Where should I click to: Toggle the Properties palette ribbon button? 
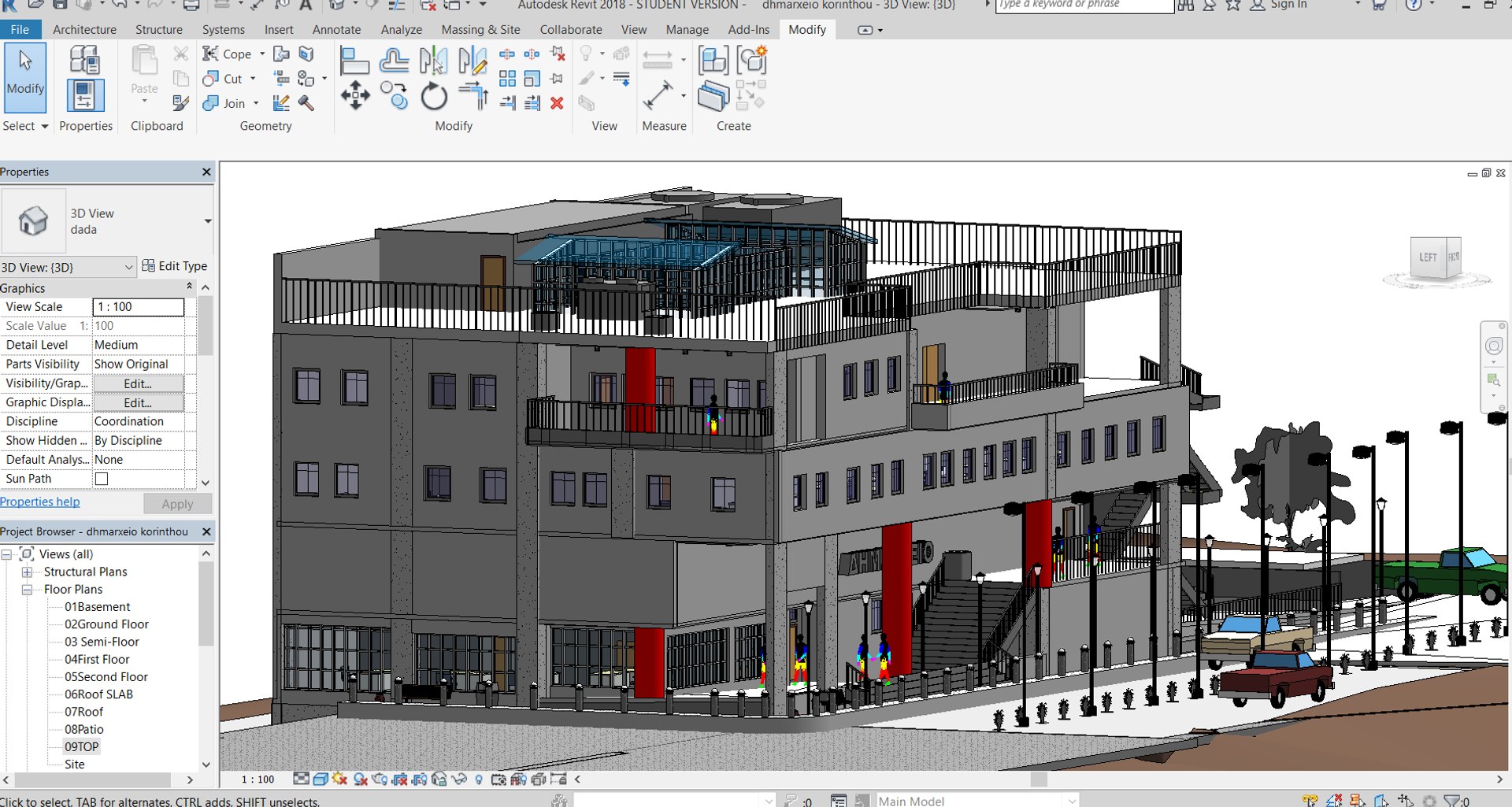(x=84, y=95)
